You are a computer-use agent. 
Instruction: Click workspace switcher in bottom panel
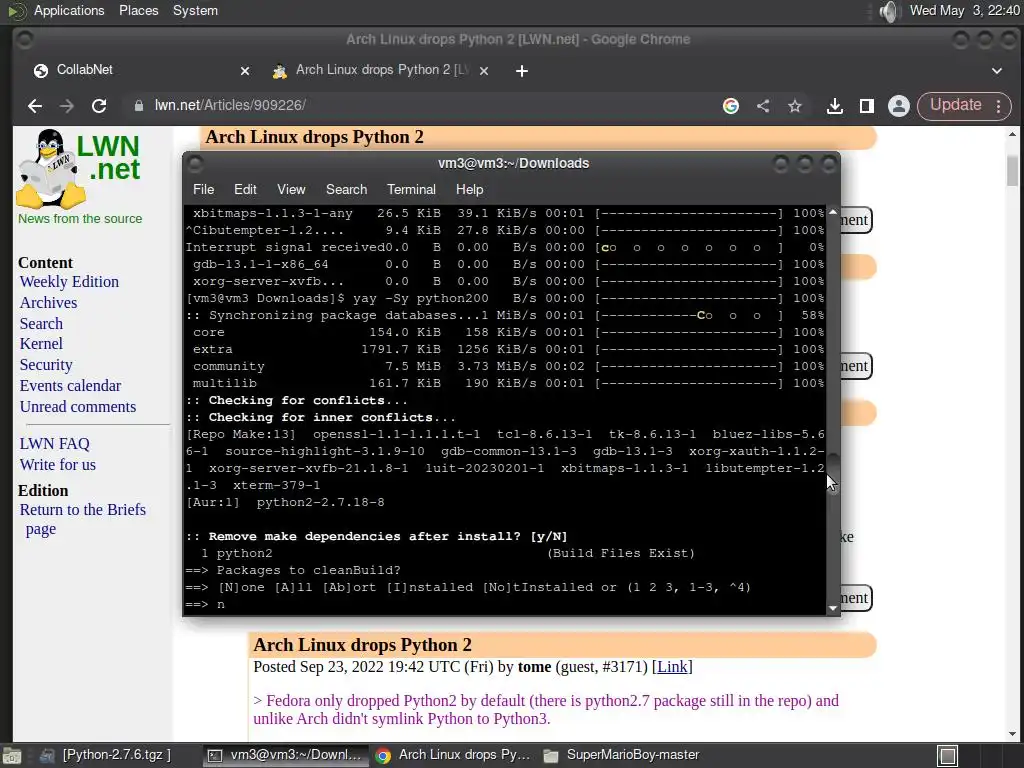pos(948,756)
